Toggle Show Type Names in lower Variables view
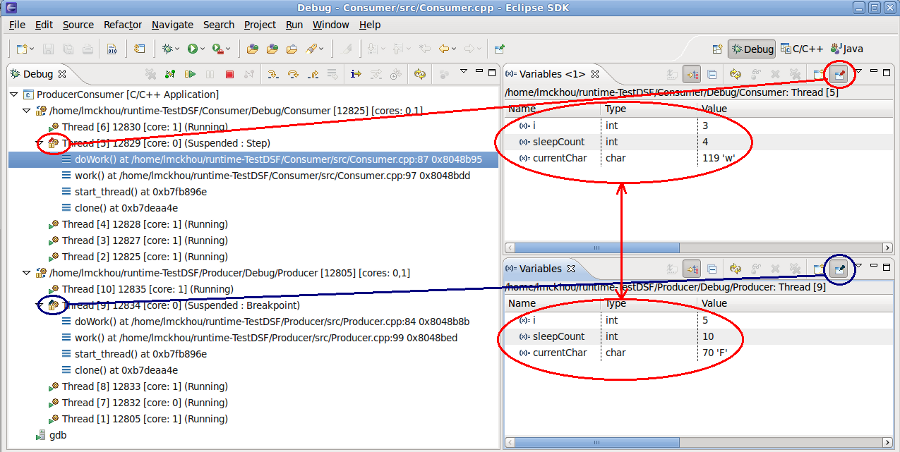Image resolution: width=900 pixels, height=452 pixels. (672, 268)
